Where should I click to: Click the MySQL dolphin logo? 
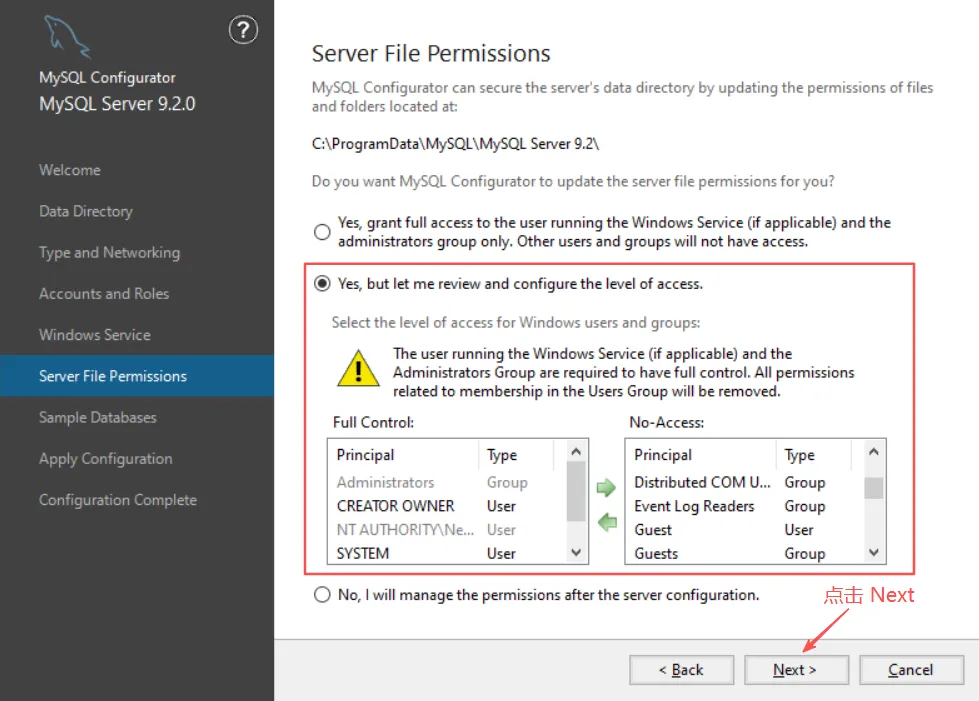pyautogui.click(x=66, y=37)
